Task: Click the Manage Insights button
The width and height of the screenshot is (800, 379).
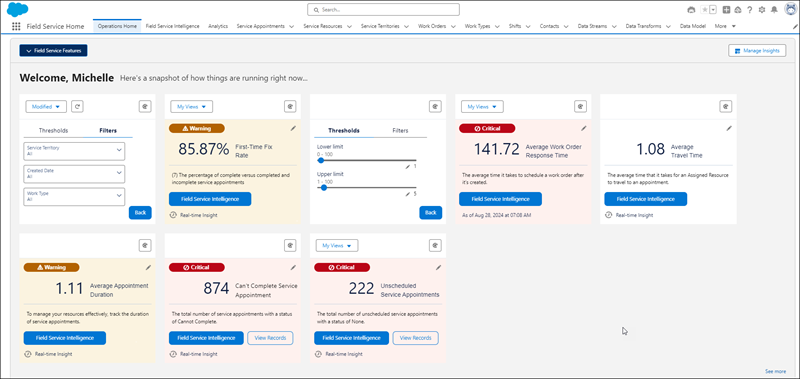Action: coord(757,50)
